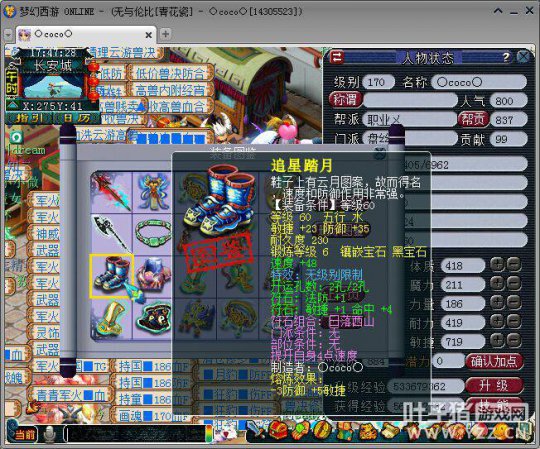Open the 低价兽决防合 stall sign

[170, 73]
